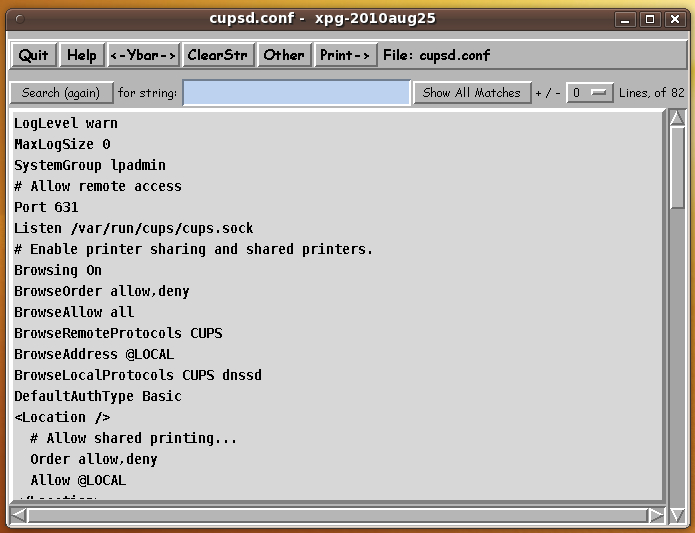The image size is (695, 533).
Task: Minimize the xpg window
Action: 626,18
